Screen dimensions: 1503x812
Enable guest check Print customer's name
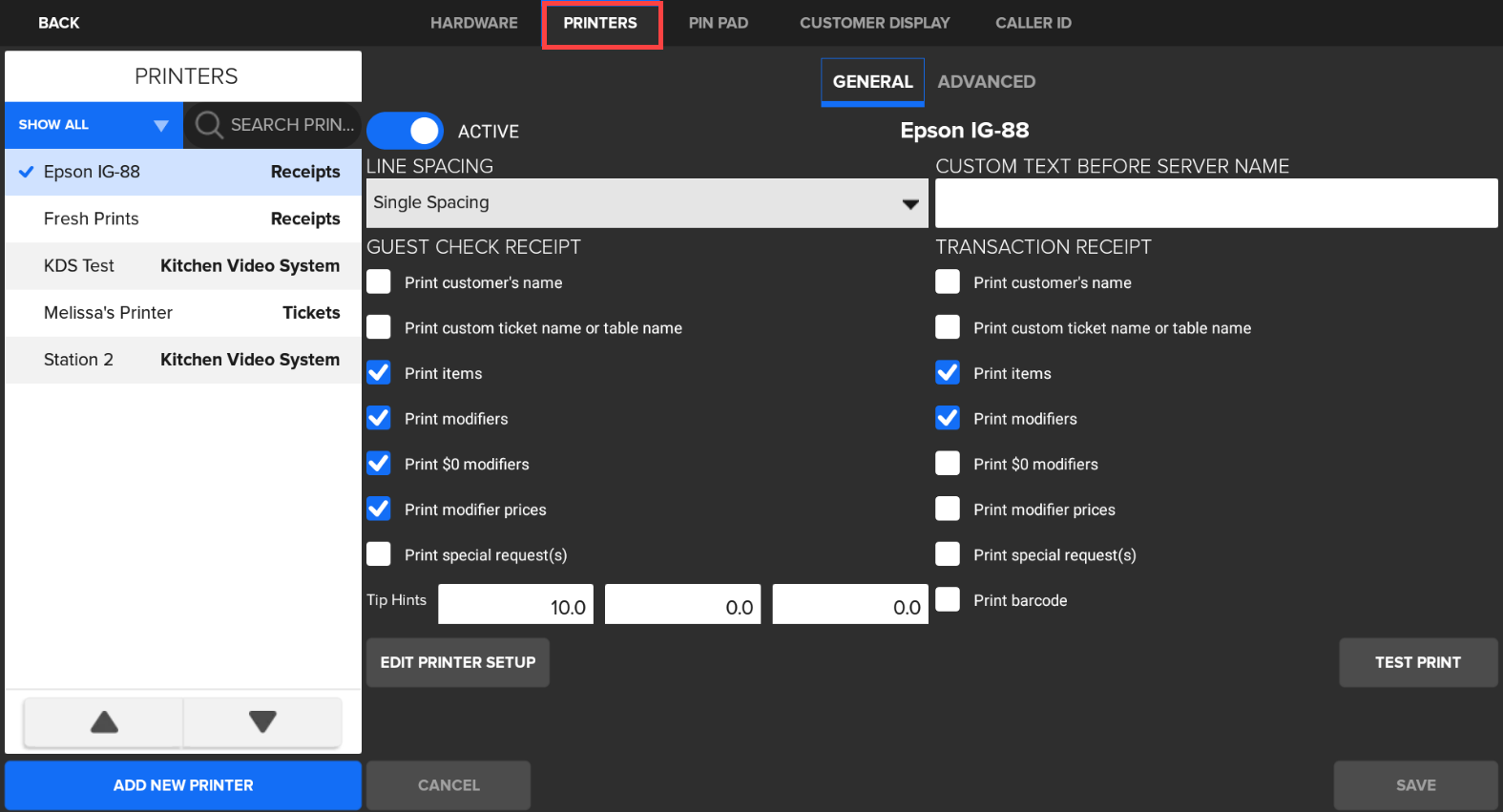[379, 281]
